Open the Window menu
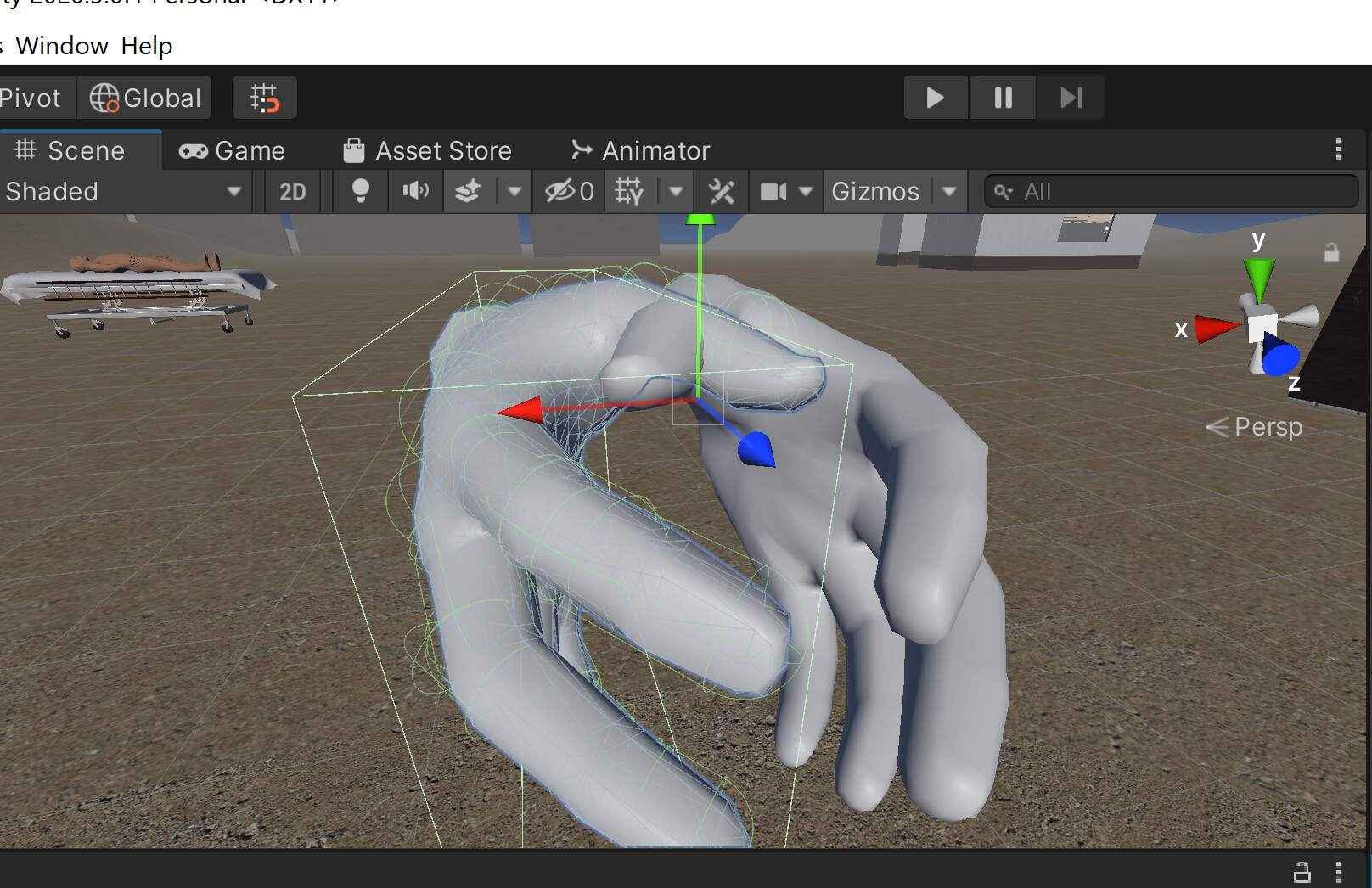1372x888 pixels. pos(63,46)
